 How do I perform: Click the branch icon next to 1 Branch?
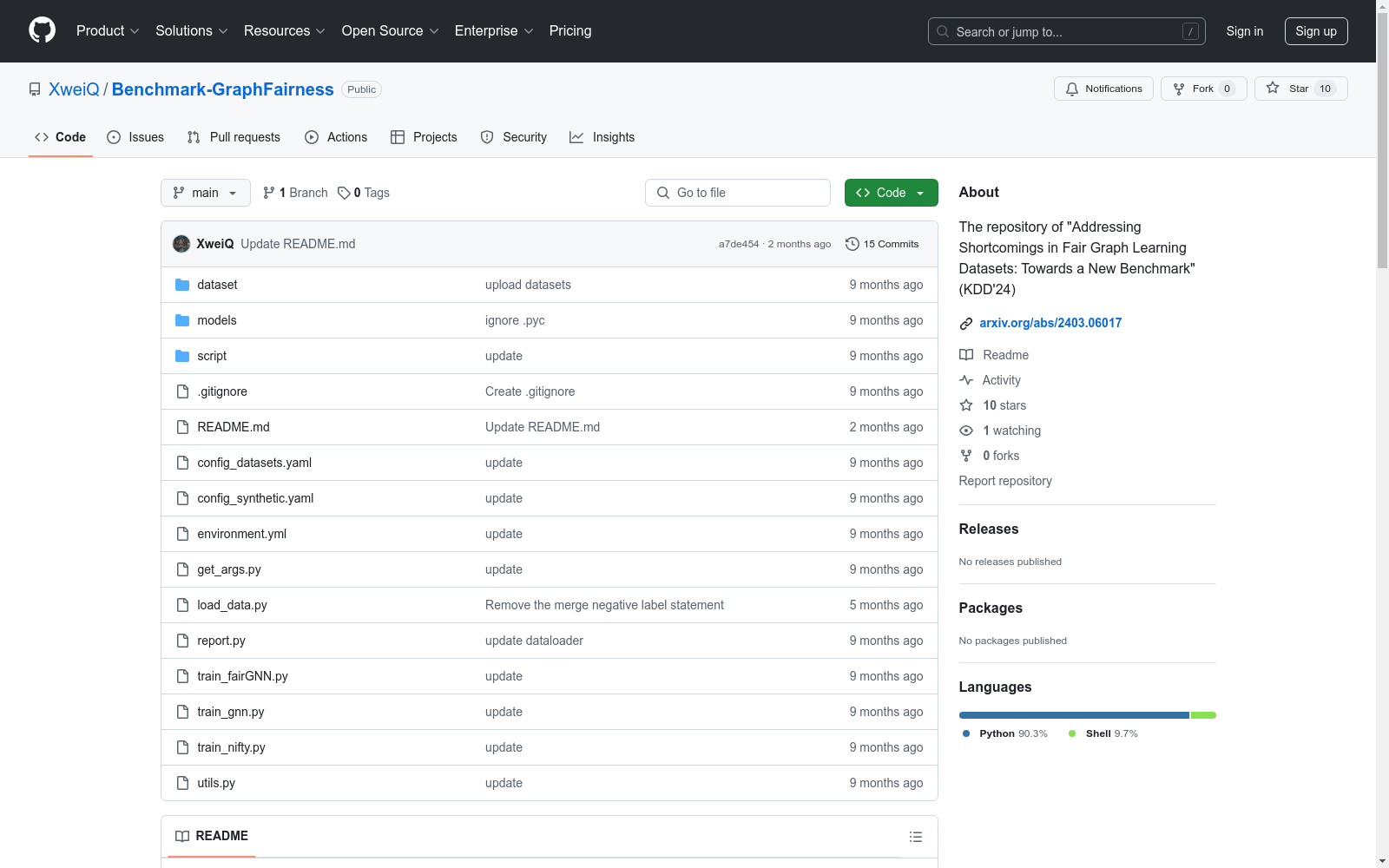coord(269,193)
